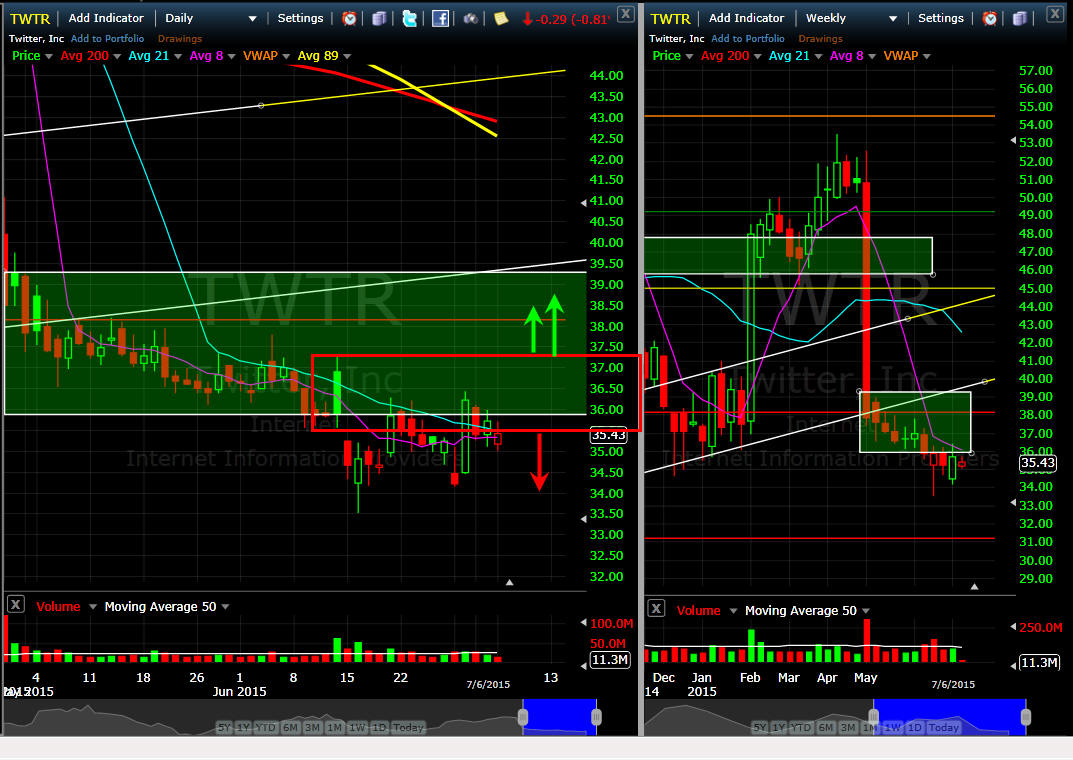Expand VWAP options in Weekly chart

pyautogui.click(x=927, y=57)
